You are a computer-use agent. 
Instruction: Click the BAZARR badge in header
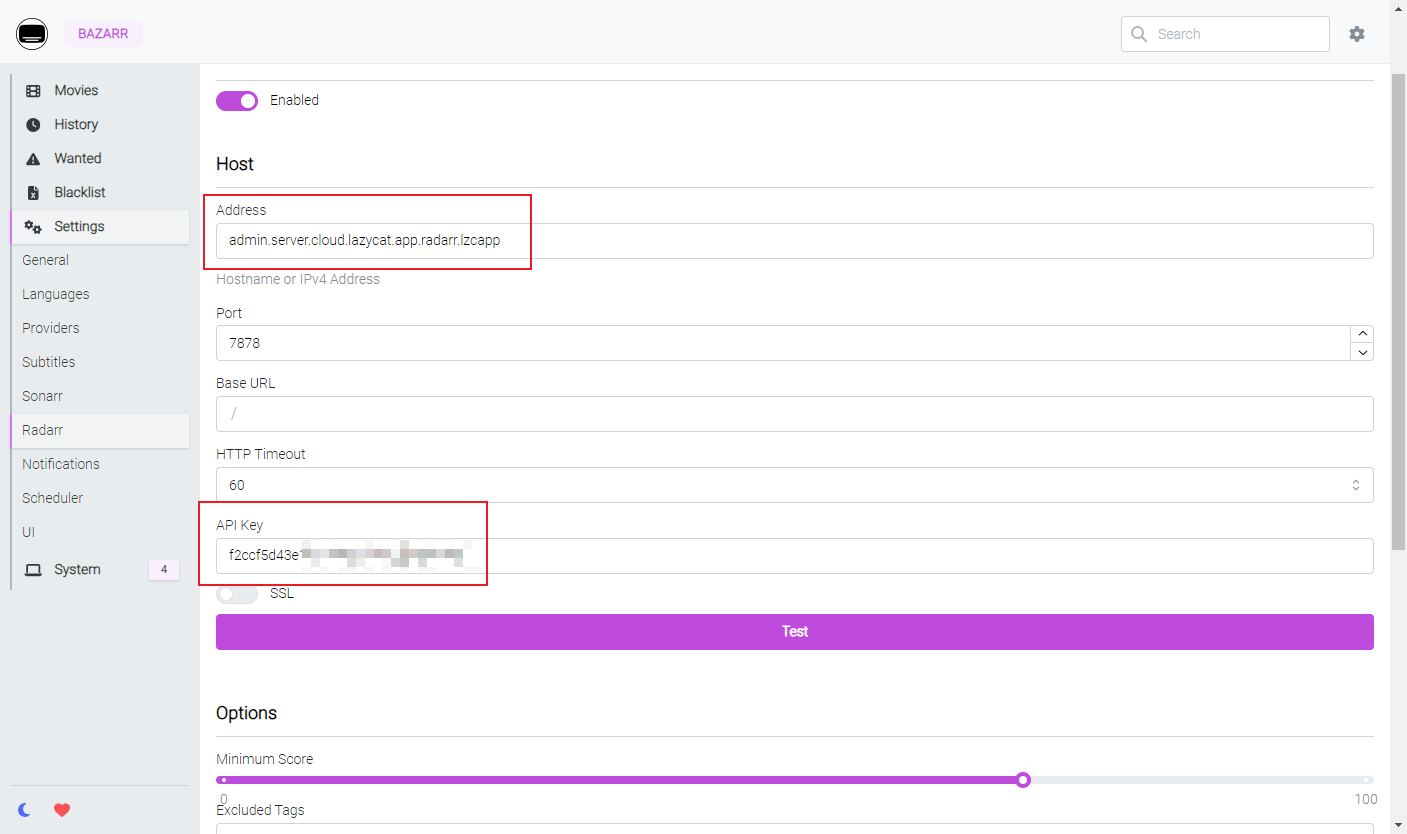pos(103,34)
